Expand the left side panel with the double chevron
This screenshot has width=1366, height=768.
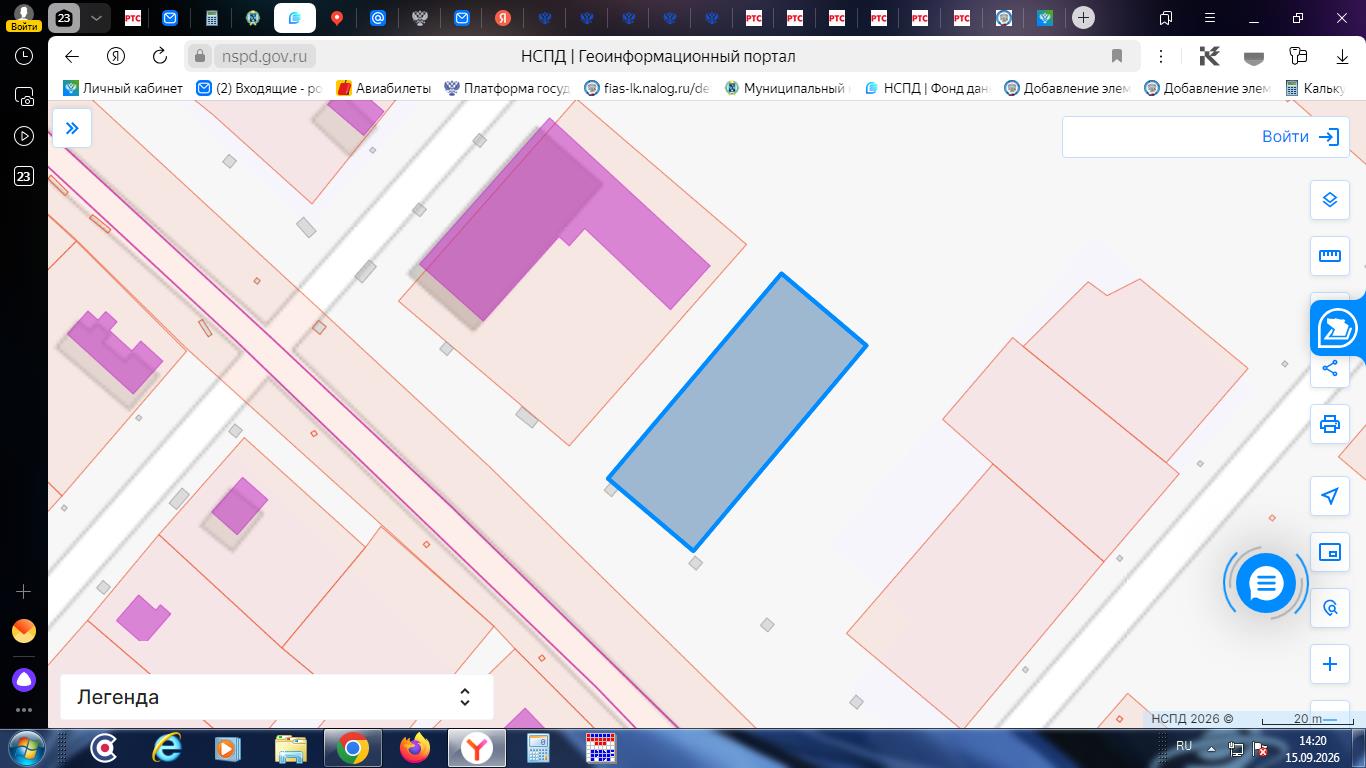click(72, 128)
